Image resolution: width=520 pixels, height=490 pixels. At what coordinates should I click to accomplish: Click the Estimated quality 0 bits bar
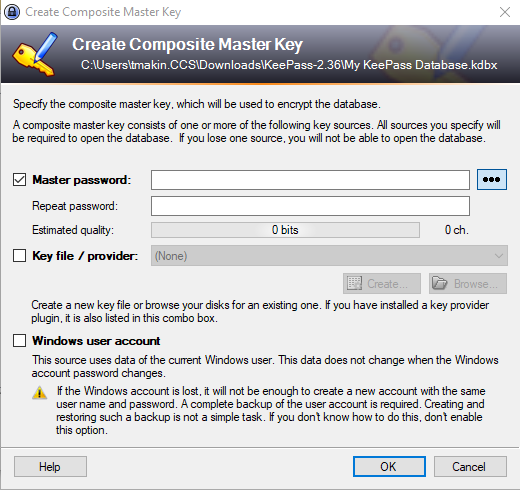coord(285,230)
